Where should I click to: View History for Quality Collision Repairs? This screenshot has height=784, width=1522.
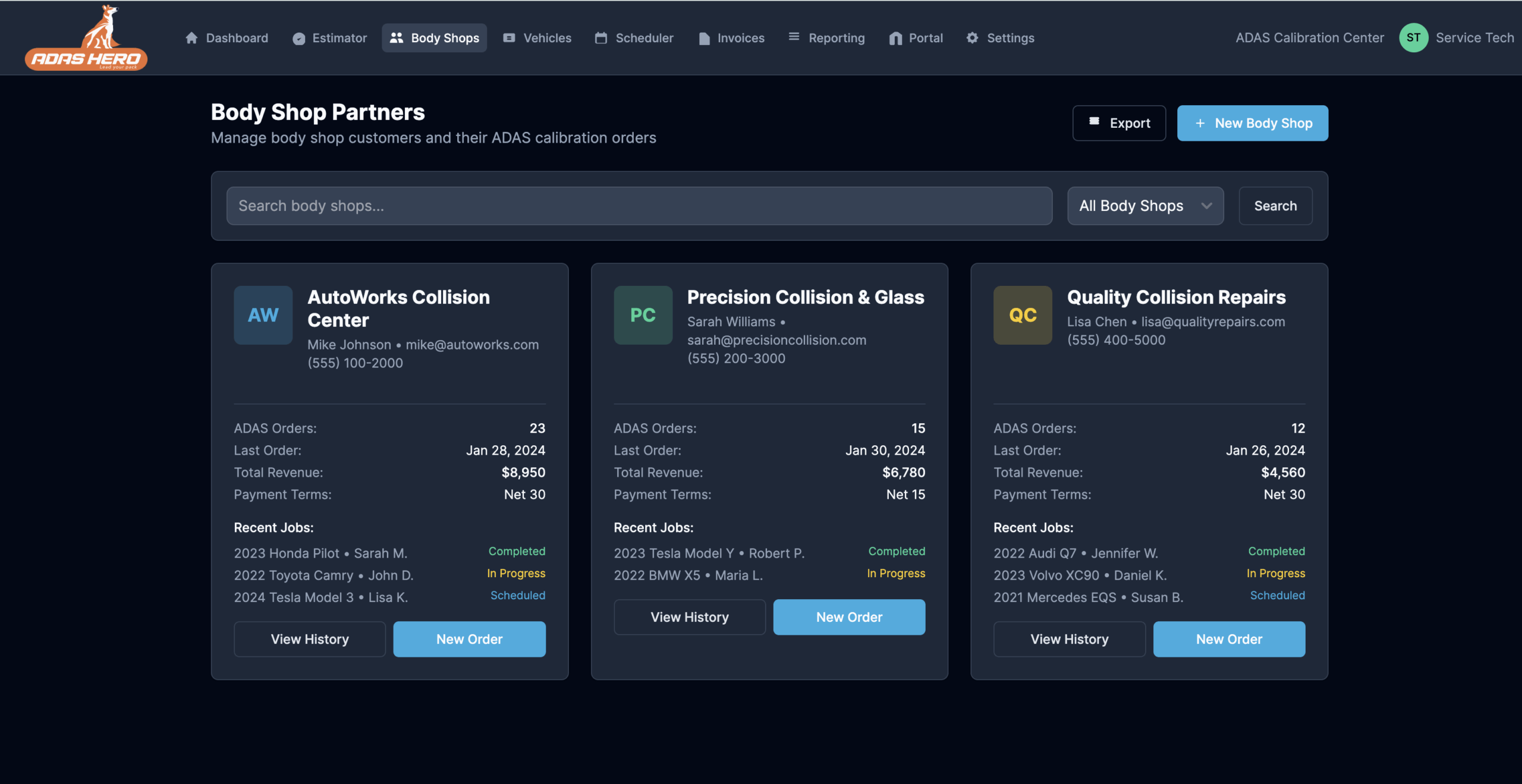click(x=1069, y=639)
